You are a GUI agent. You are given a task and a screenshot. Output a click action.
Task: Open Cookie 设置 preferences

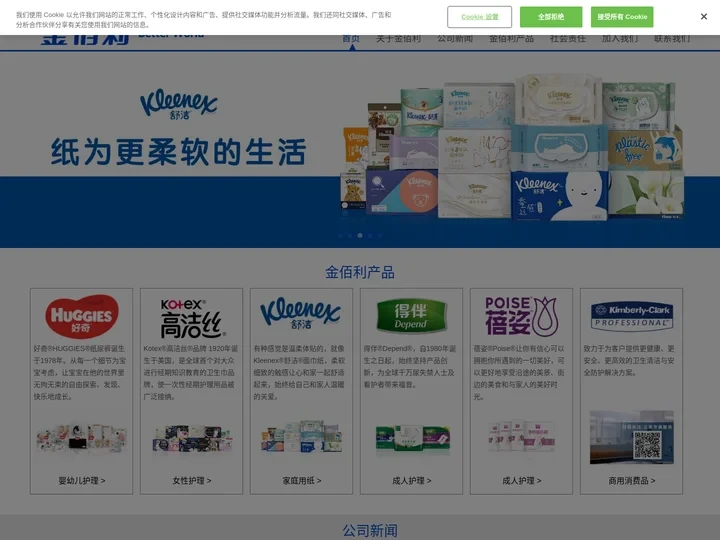click(x=479, y=17)
